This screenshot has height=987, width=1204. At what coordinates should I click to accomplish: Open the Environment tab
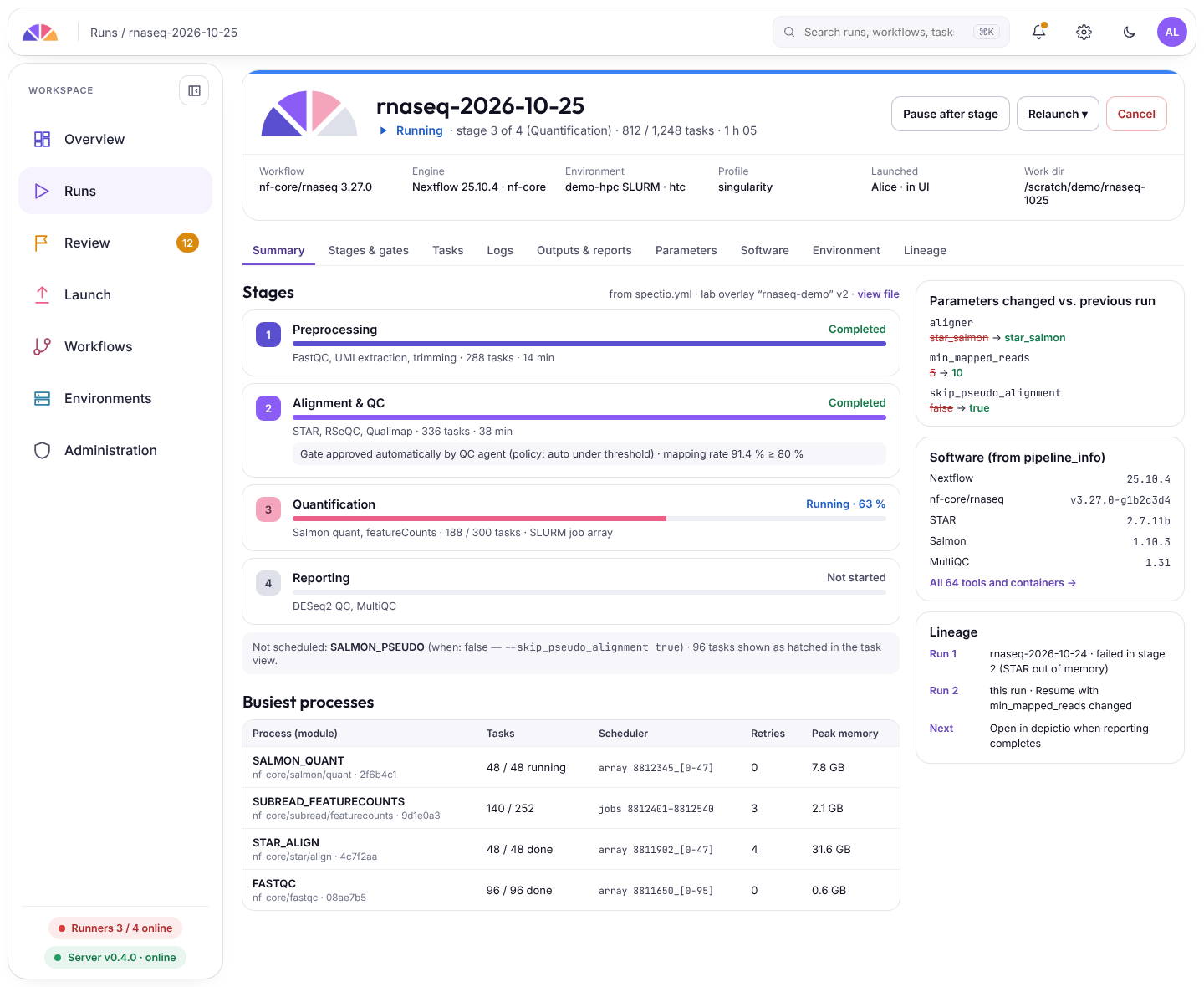tap(846, 250)
